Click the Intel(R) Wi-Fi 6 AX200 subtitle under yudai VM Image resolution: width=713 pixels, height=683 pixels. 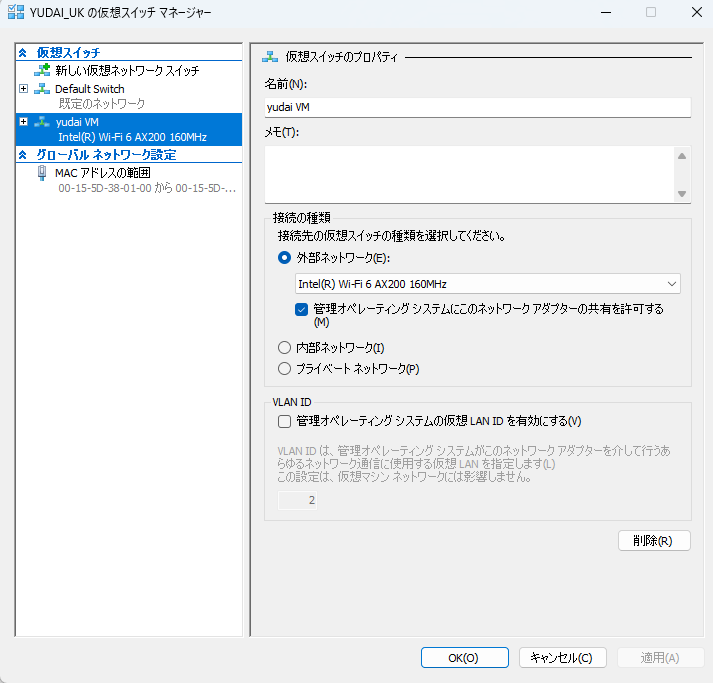[132, 137]
